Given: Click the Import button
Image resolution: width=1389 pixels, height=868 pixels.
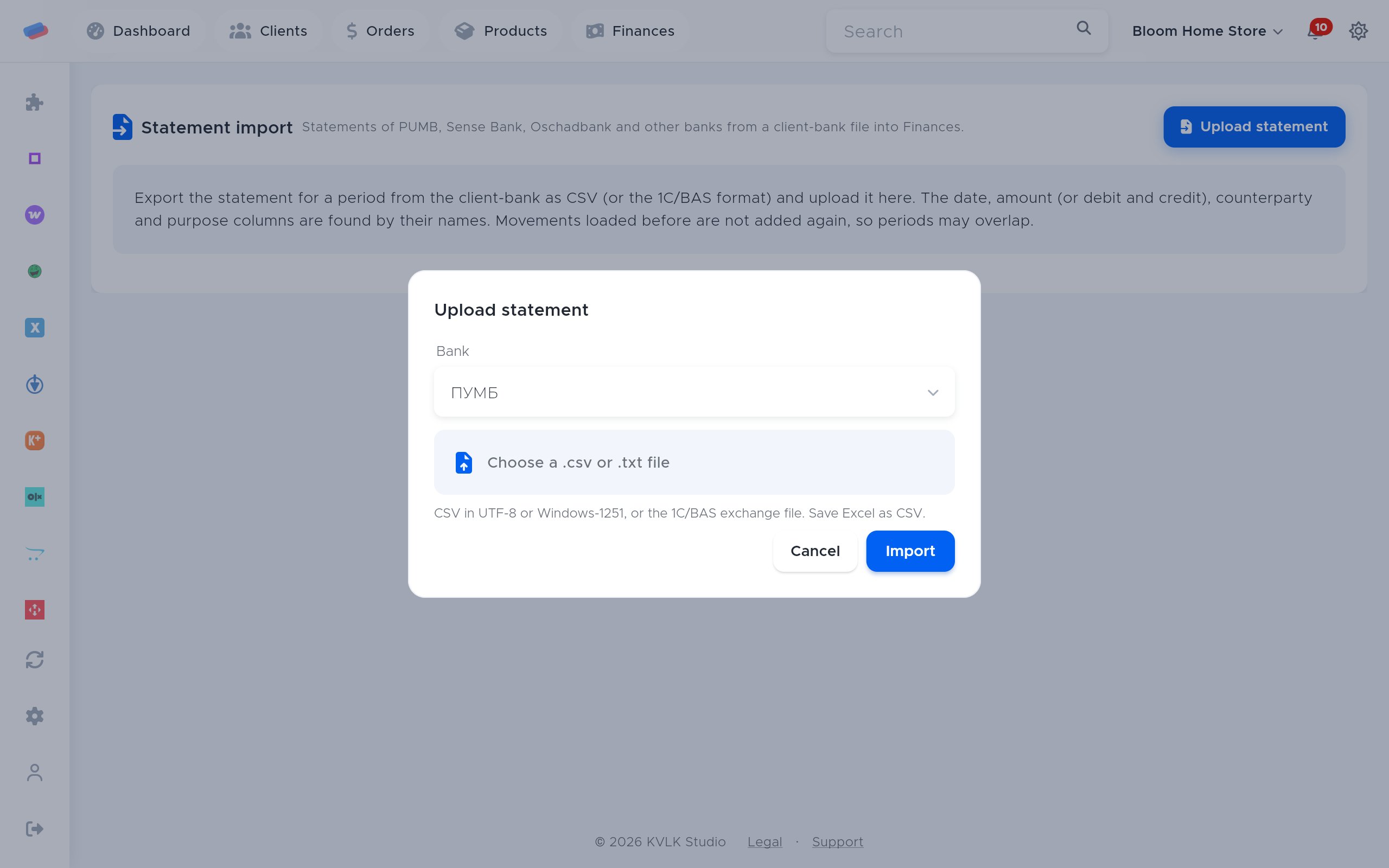Looking at the screenshot, I should point(910,551).
